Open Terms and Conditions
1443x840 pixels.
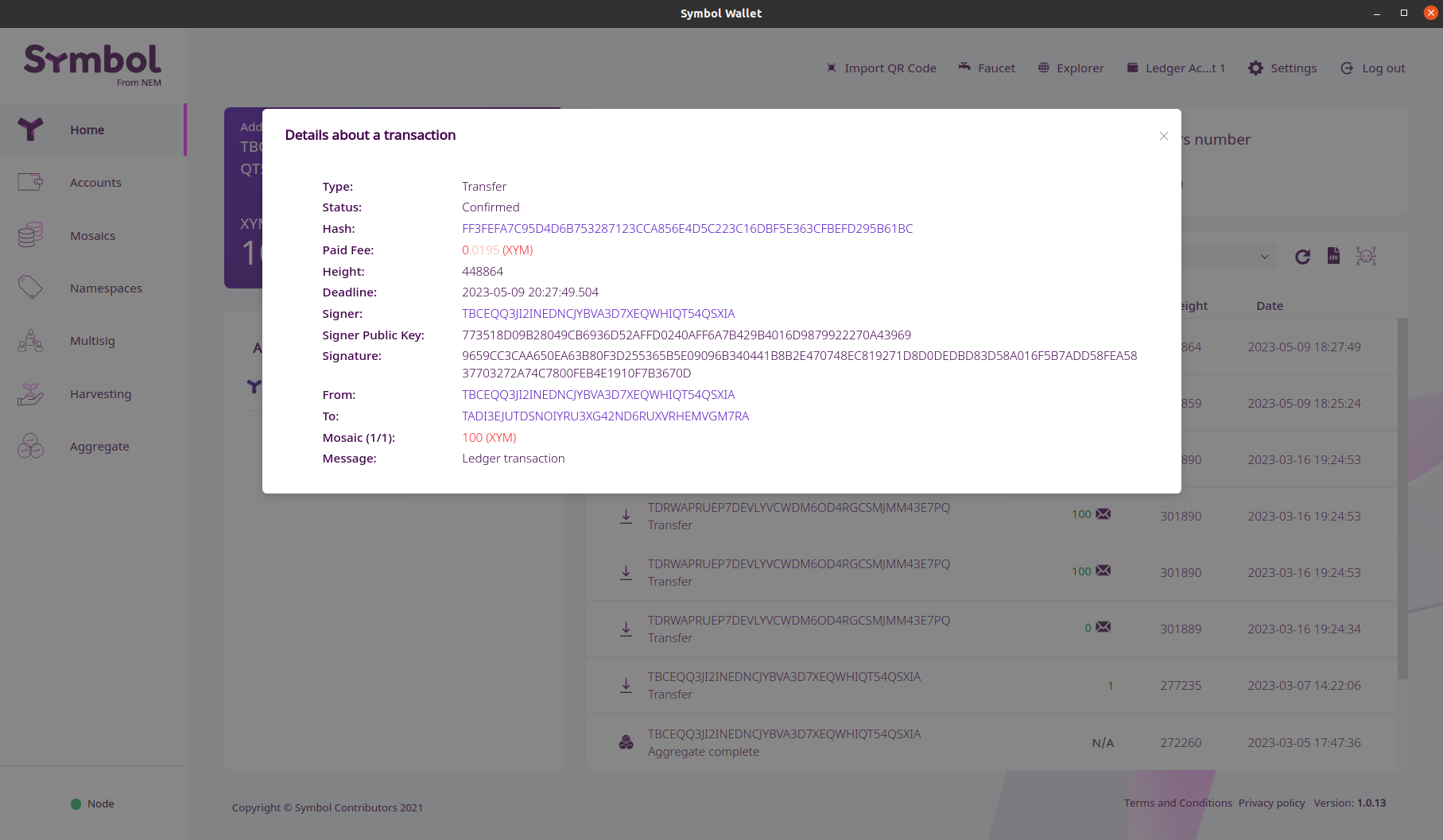1177,803
